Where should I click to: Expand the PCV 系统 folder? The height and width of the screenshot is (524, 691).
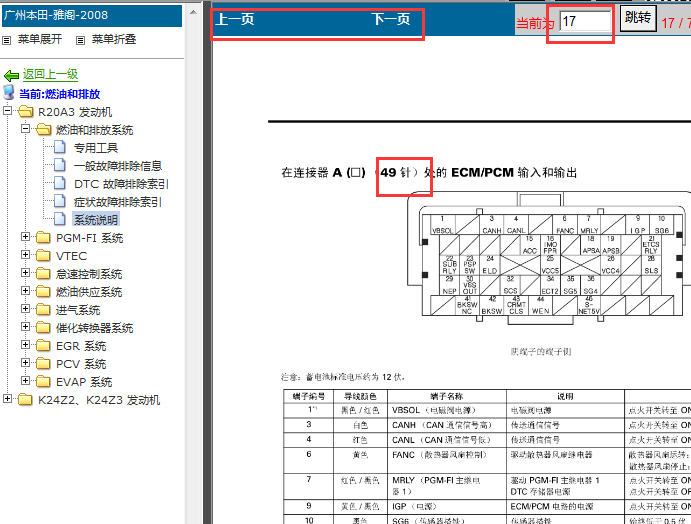pos(26,363)
